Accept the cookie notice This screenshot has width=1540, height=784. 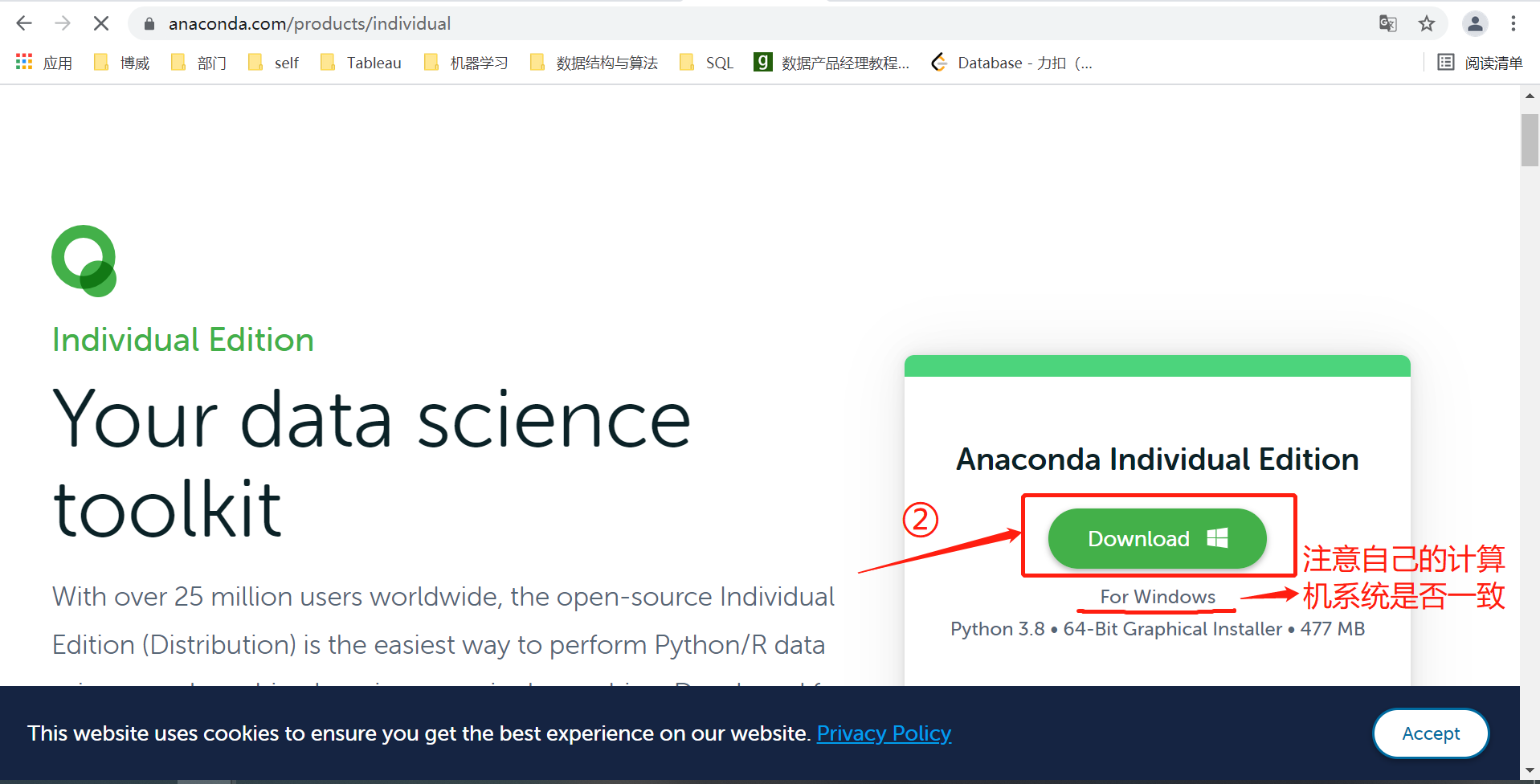(1431, 733)
